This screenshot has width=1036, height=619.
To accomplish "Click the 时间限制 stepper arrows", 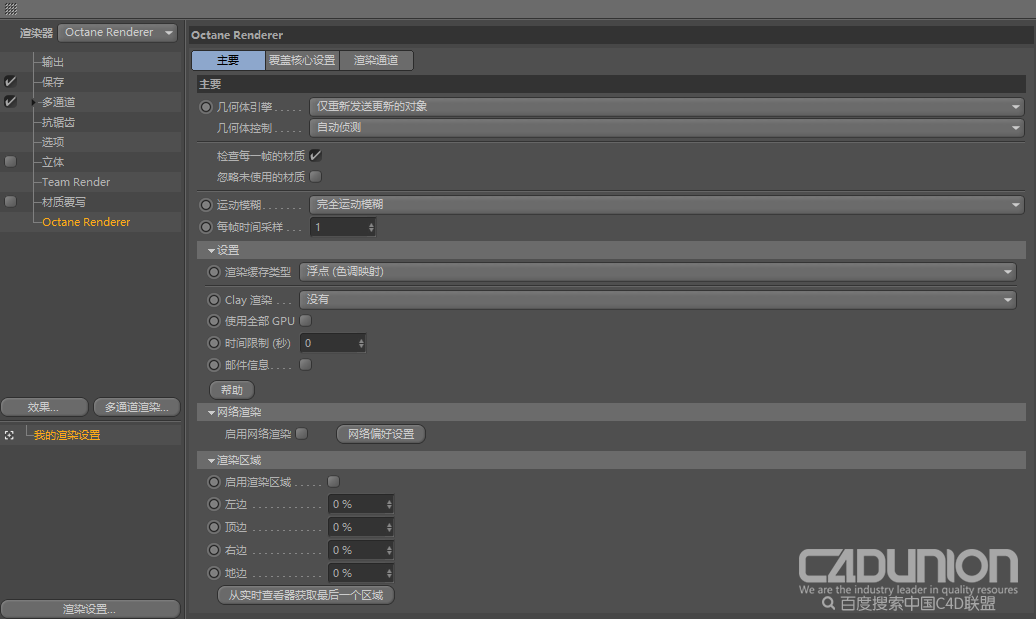I will click(361, 343).
